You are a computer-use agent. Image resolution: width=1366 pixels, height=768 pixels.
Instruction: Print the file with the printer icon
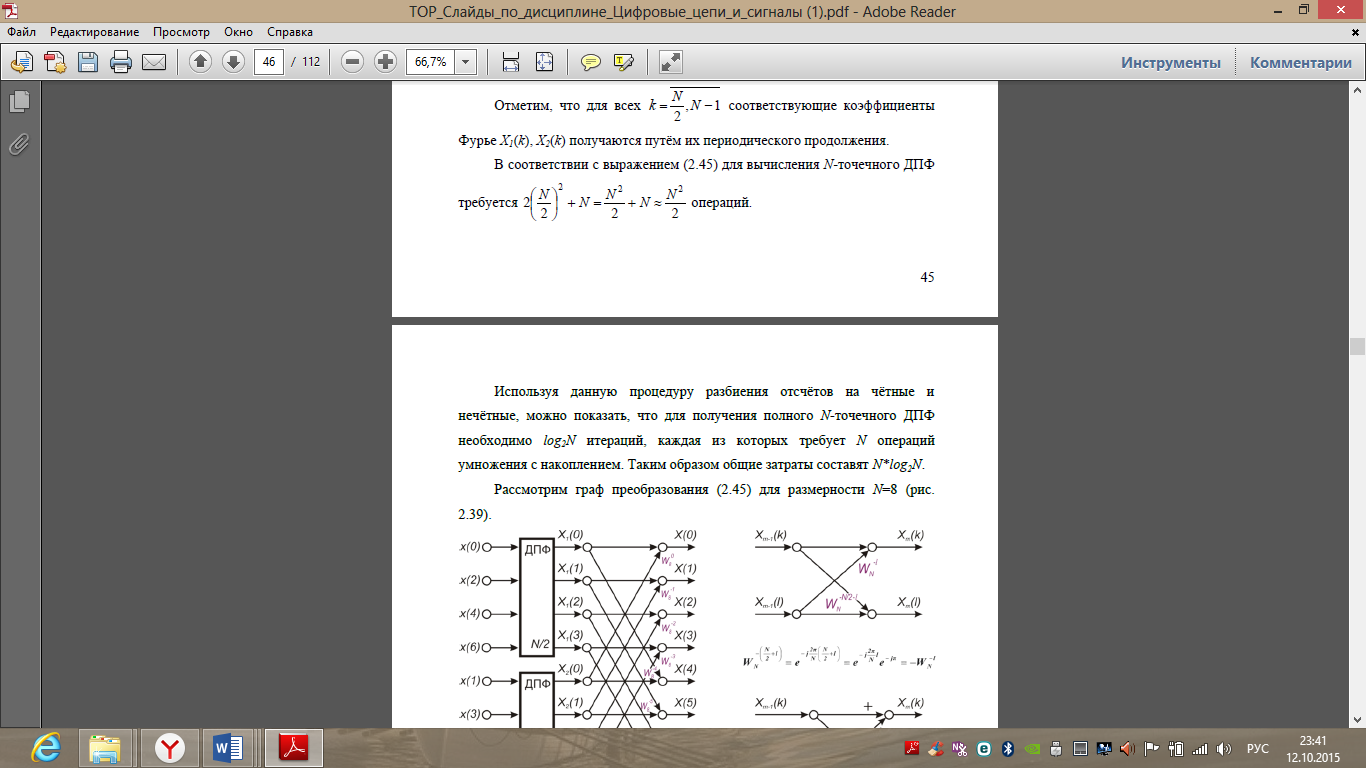pyautogui.click(x=121, y=62)
